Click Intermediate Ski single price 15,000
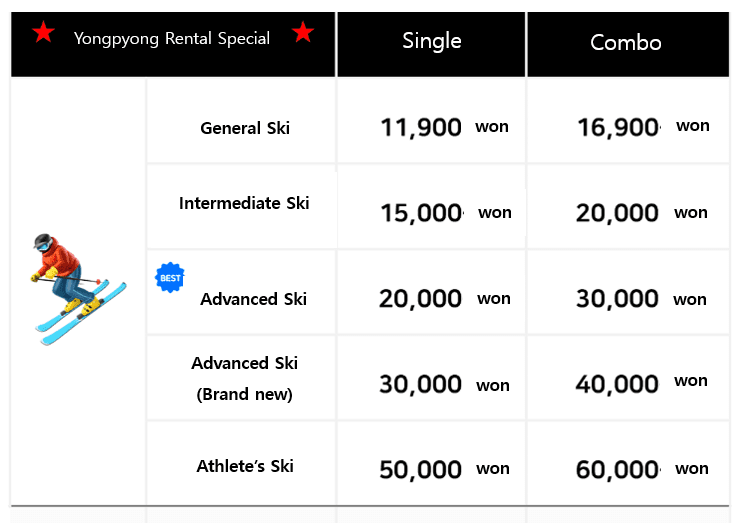Viewport: 741px width, 523px height. pos(422,213)
